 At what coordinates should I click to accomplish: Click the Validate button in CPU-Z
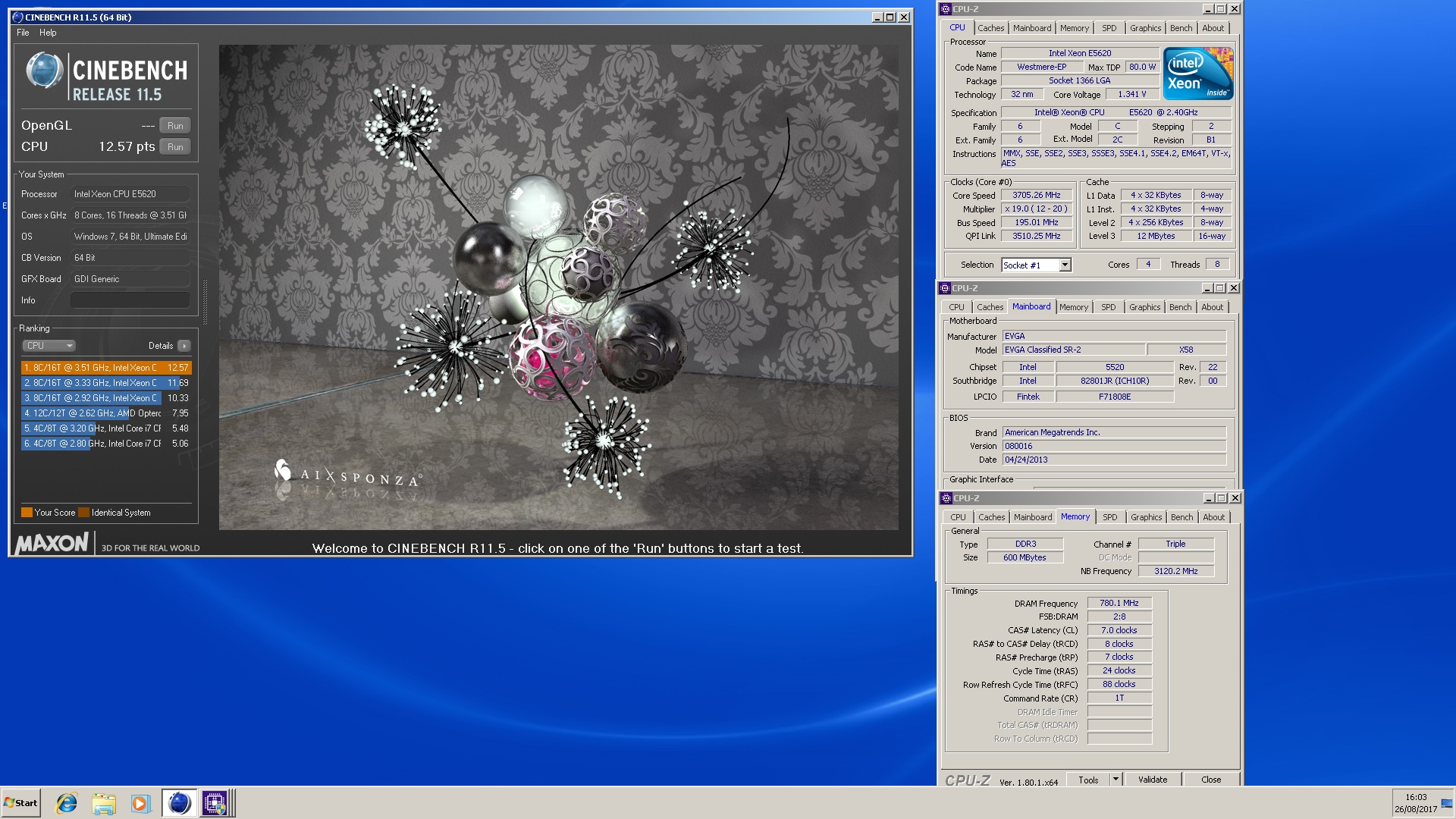(1153, 780)
